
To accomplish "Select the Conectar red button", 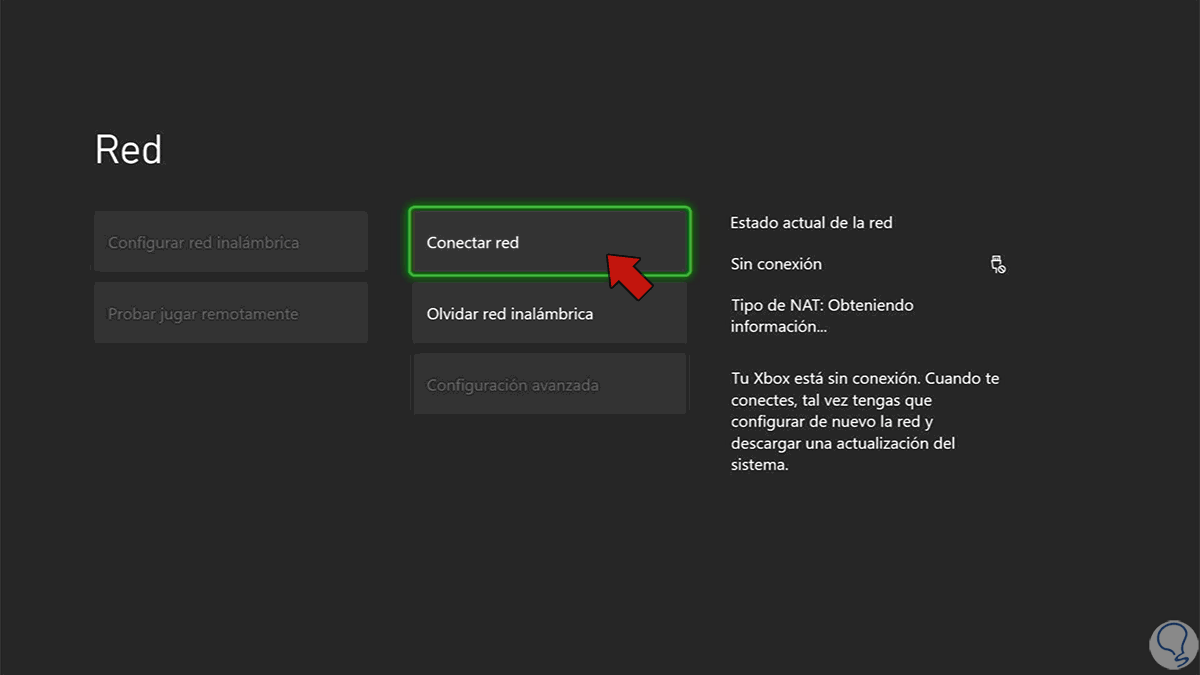I will coord(549,242).
